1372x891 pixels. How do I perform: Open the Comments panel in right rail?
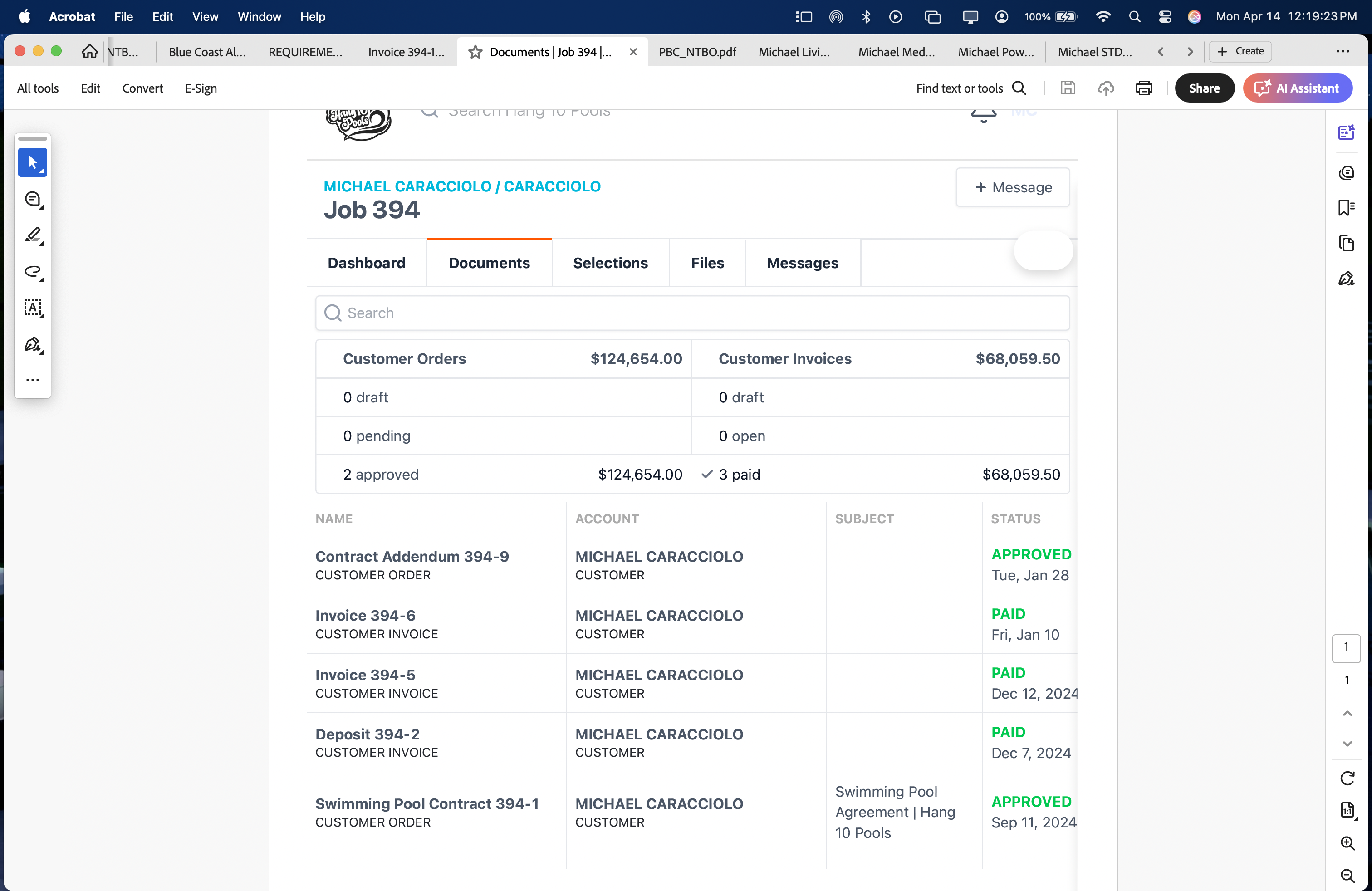[1347, 172]
